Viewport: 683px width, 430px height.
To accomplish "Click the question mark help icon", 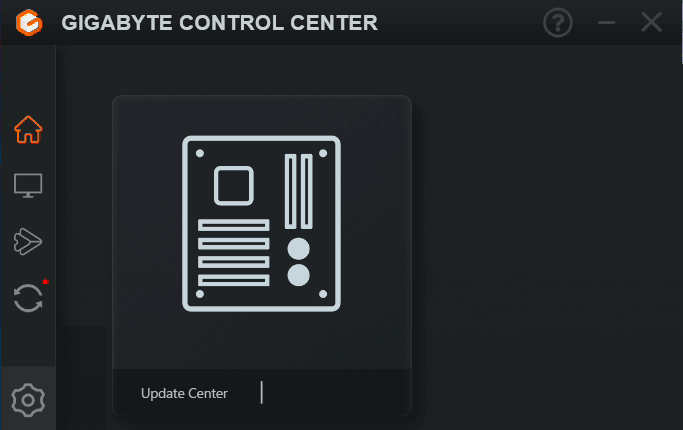I will [558, 22].
